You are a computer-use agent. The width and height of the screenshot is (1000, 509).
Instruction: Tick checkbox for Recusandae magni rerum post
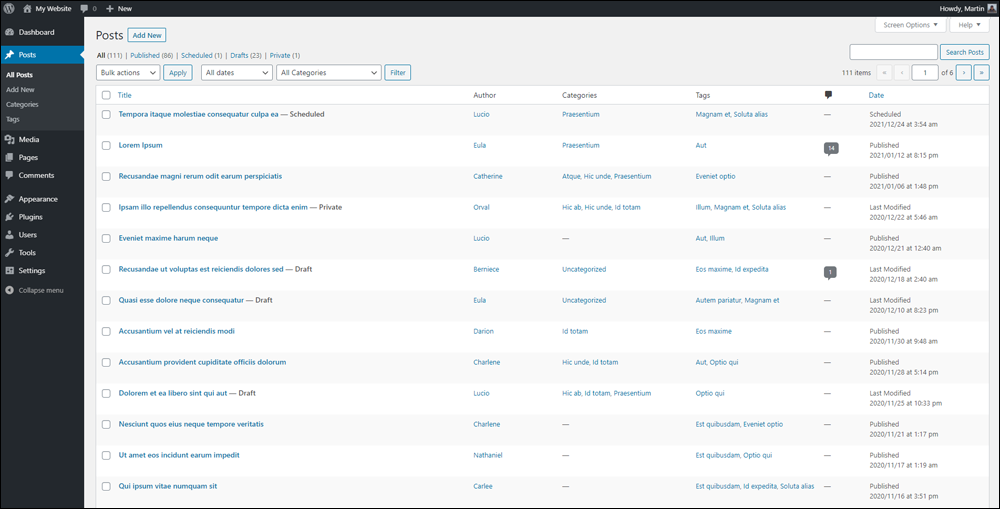click(x=106, y=176)
